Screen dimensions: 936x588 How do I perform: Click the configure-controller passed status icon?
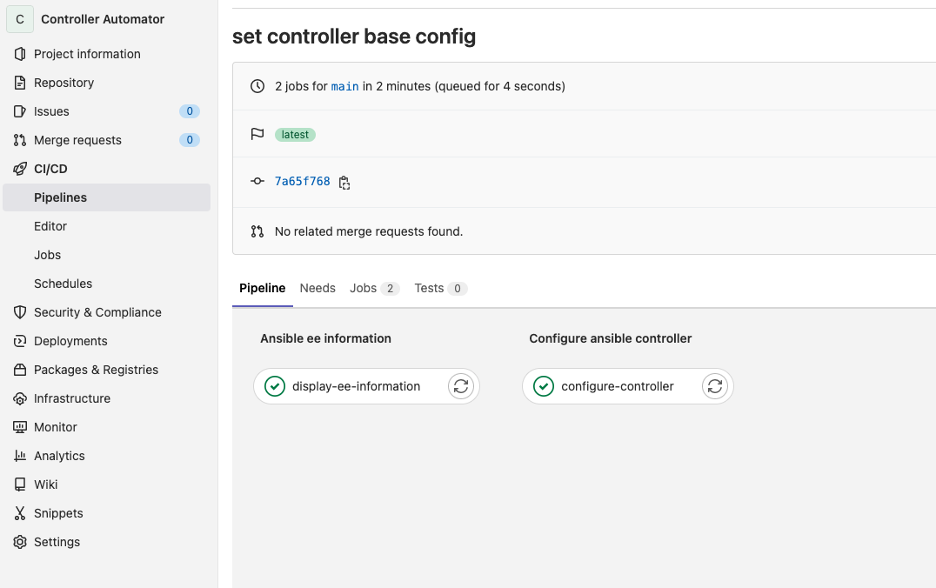(543, 386)
